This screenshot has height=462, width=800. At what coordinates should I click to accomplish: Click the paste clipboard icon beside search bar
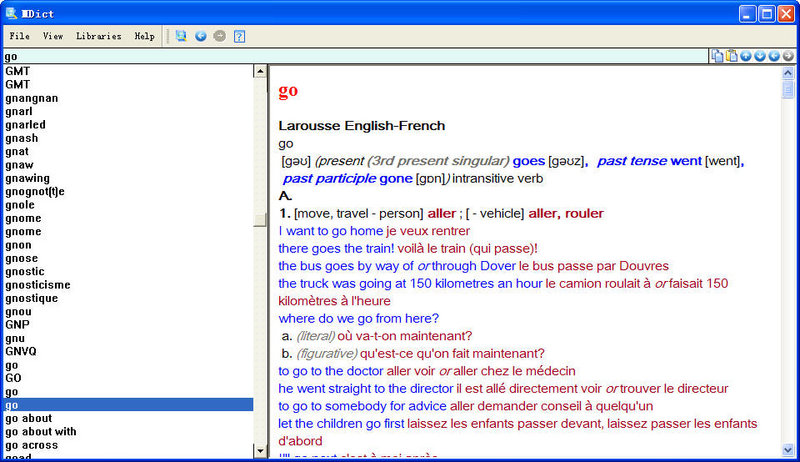(731, 56)
